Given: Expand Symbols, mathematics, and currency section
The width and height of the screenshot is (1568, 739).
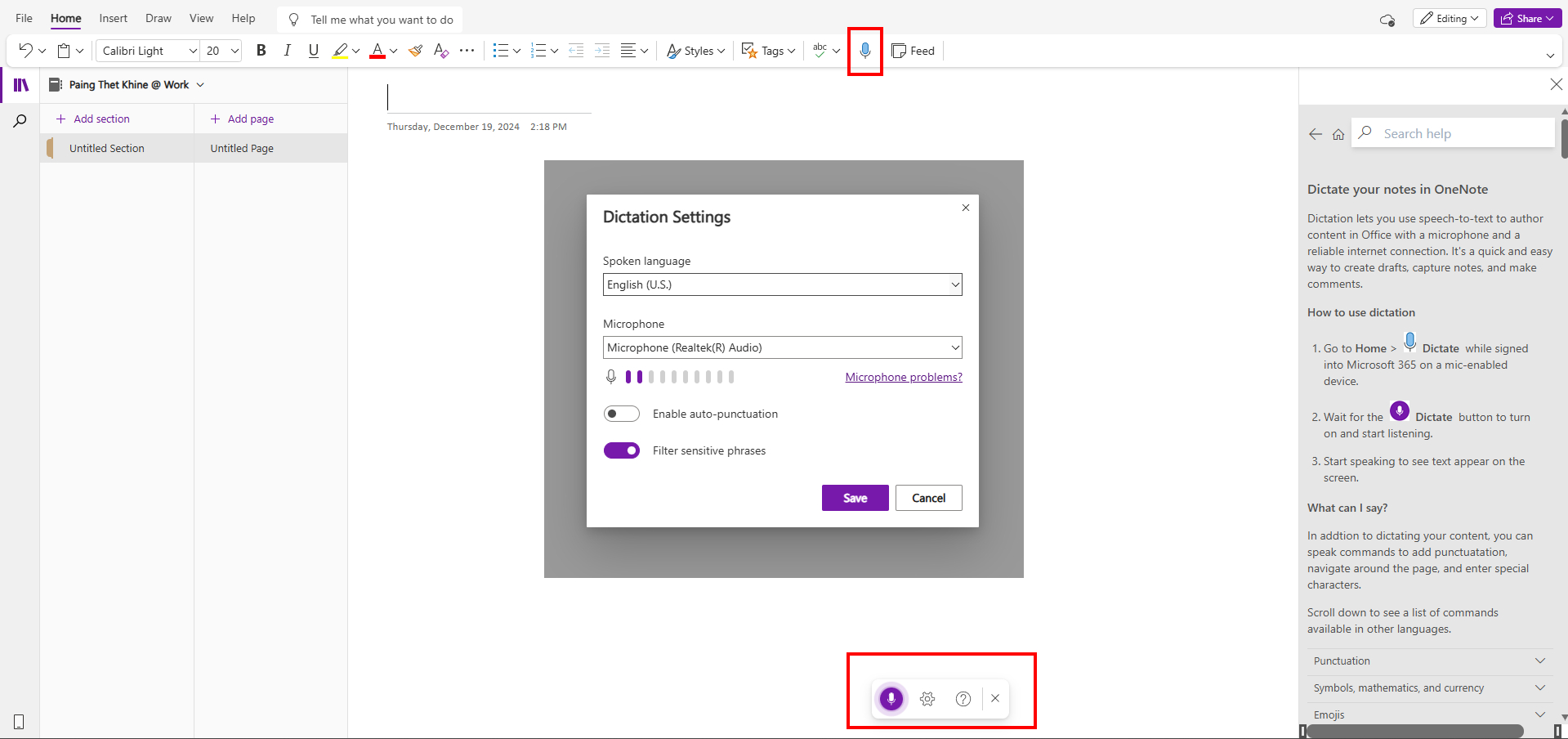Looking at the screenshot, I should pos(1430,688).
